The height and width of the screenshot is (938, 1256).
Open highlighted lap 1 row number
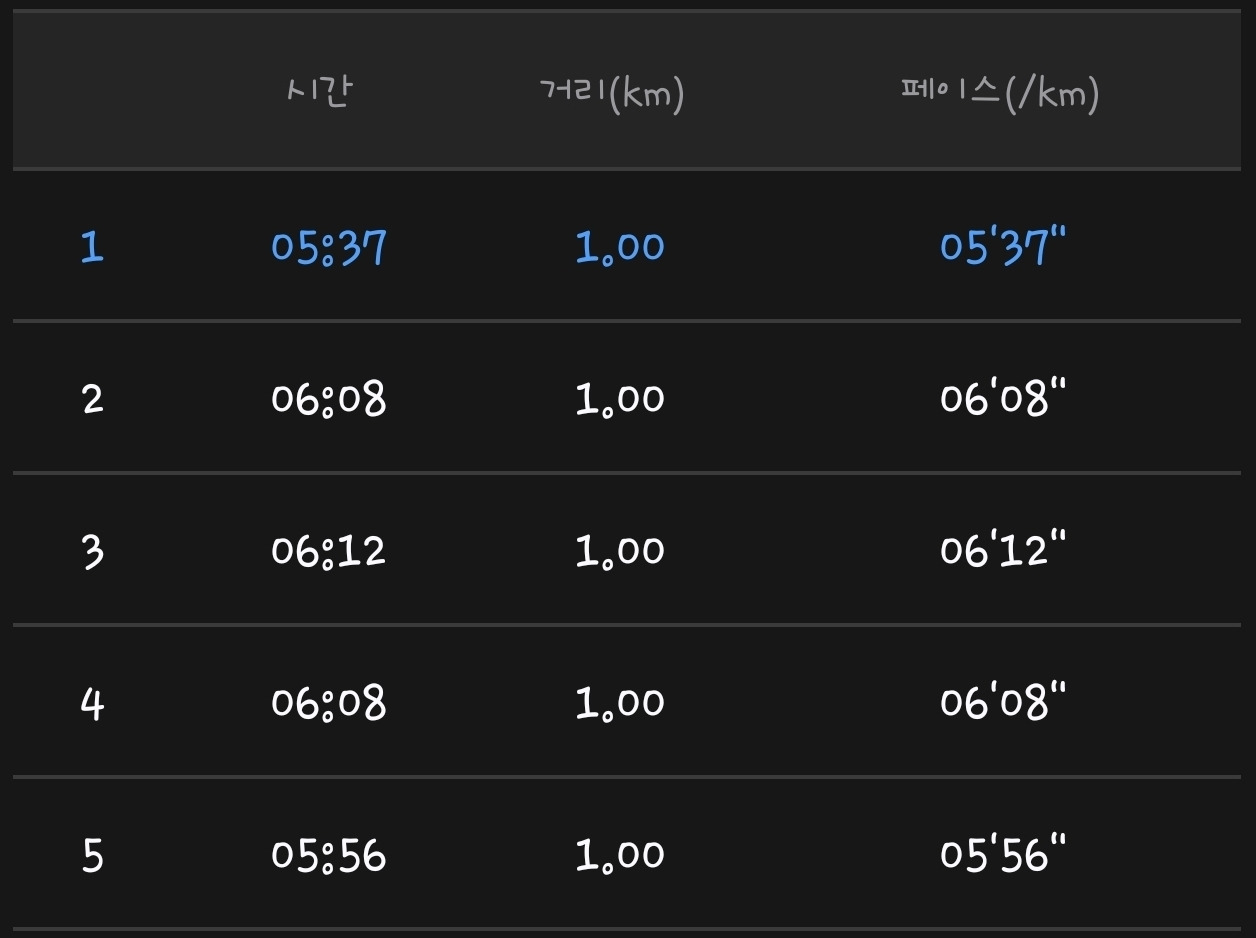(92, 246)
